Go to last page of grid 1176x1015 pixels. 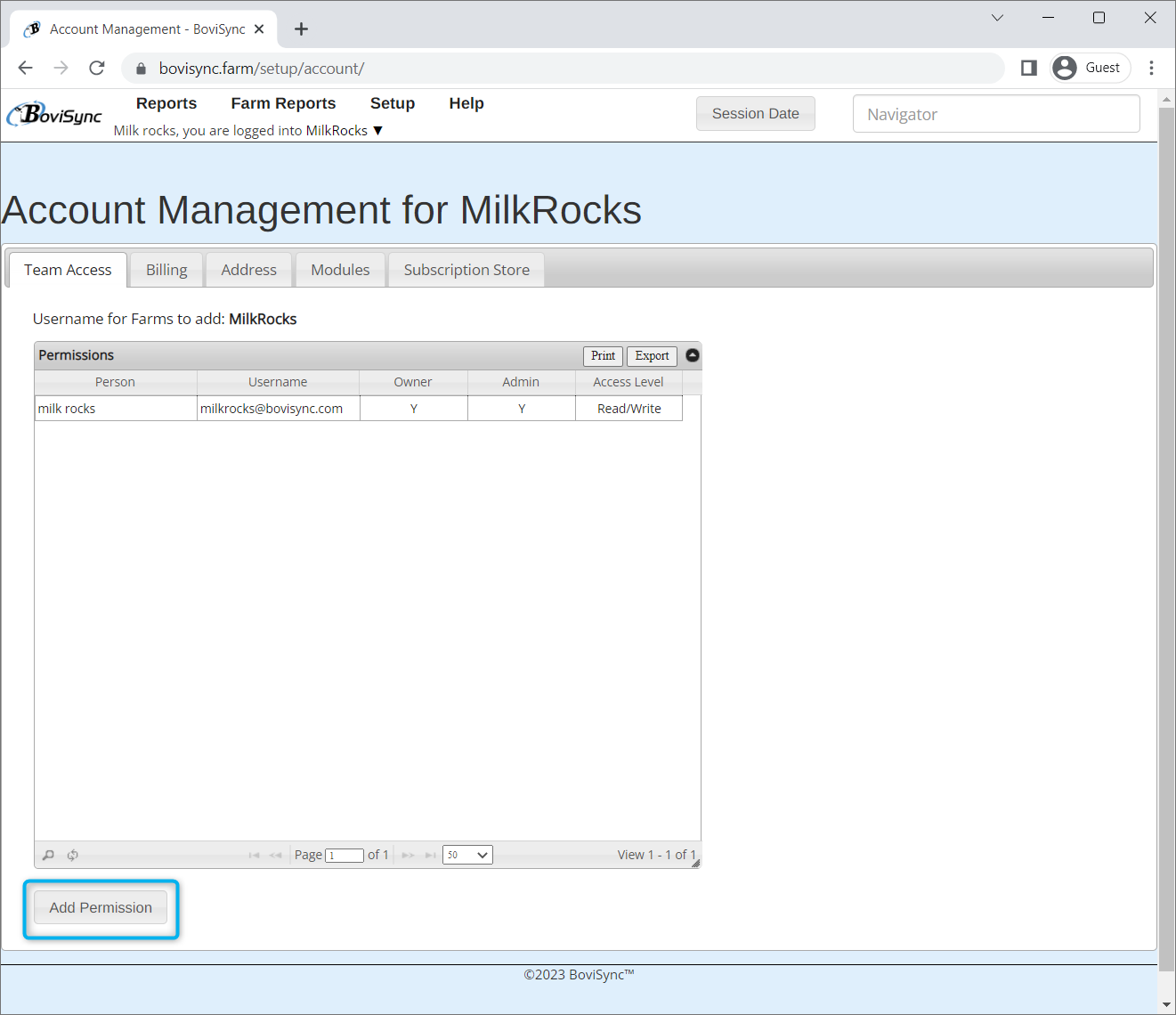click(x=430, y=855)
